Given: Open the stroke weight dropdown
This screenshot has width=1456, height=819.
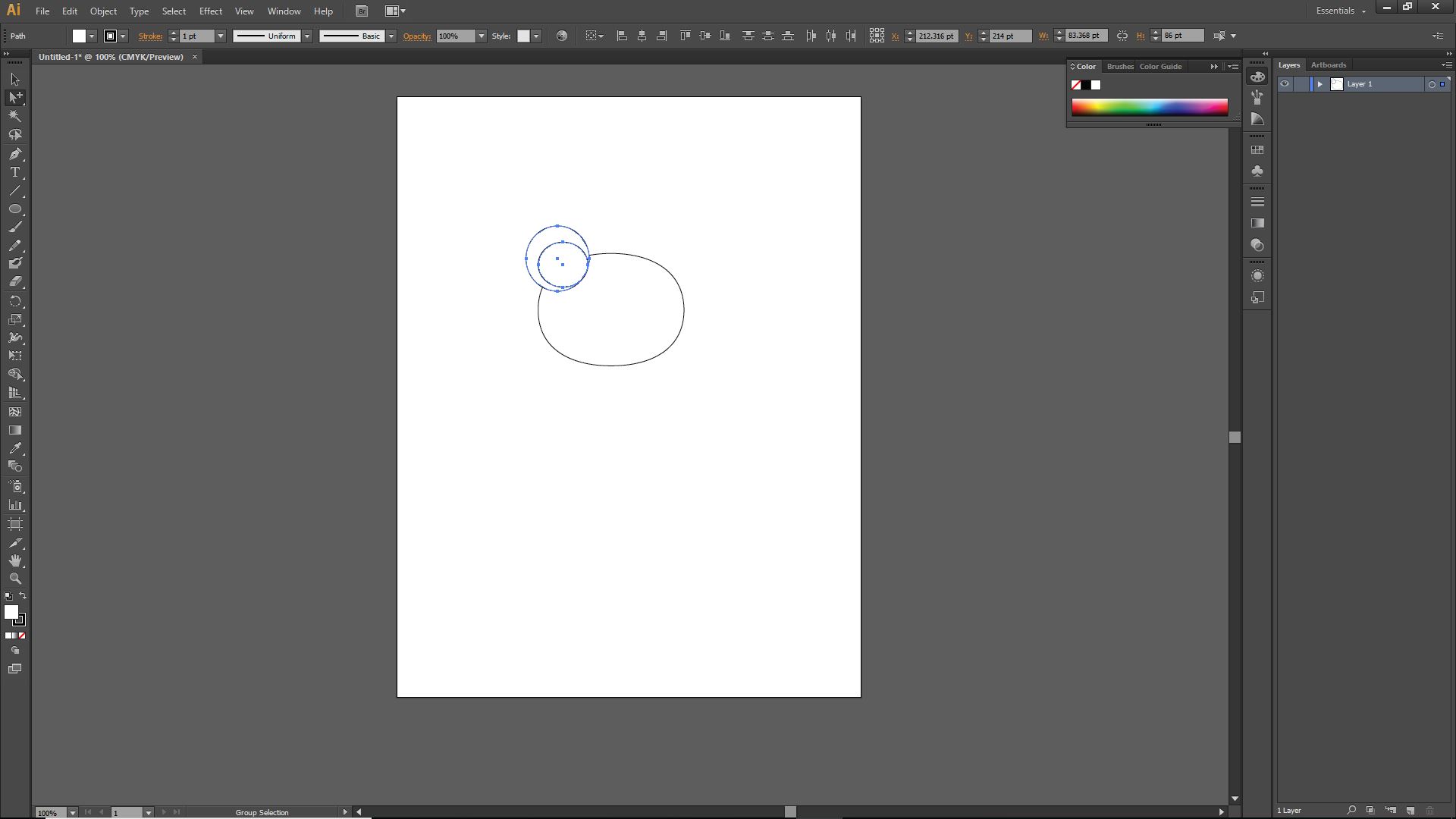Looking at the screenshot, I should coord(221,36).
